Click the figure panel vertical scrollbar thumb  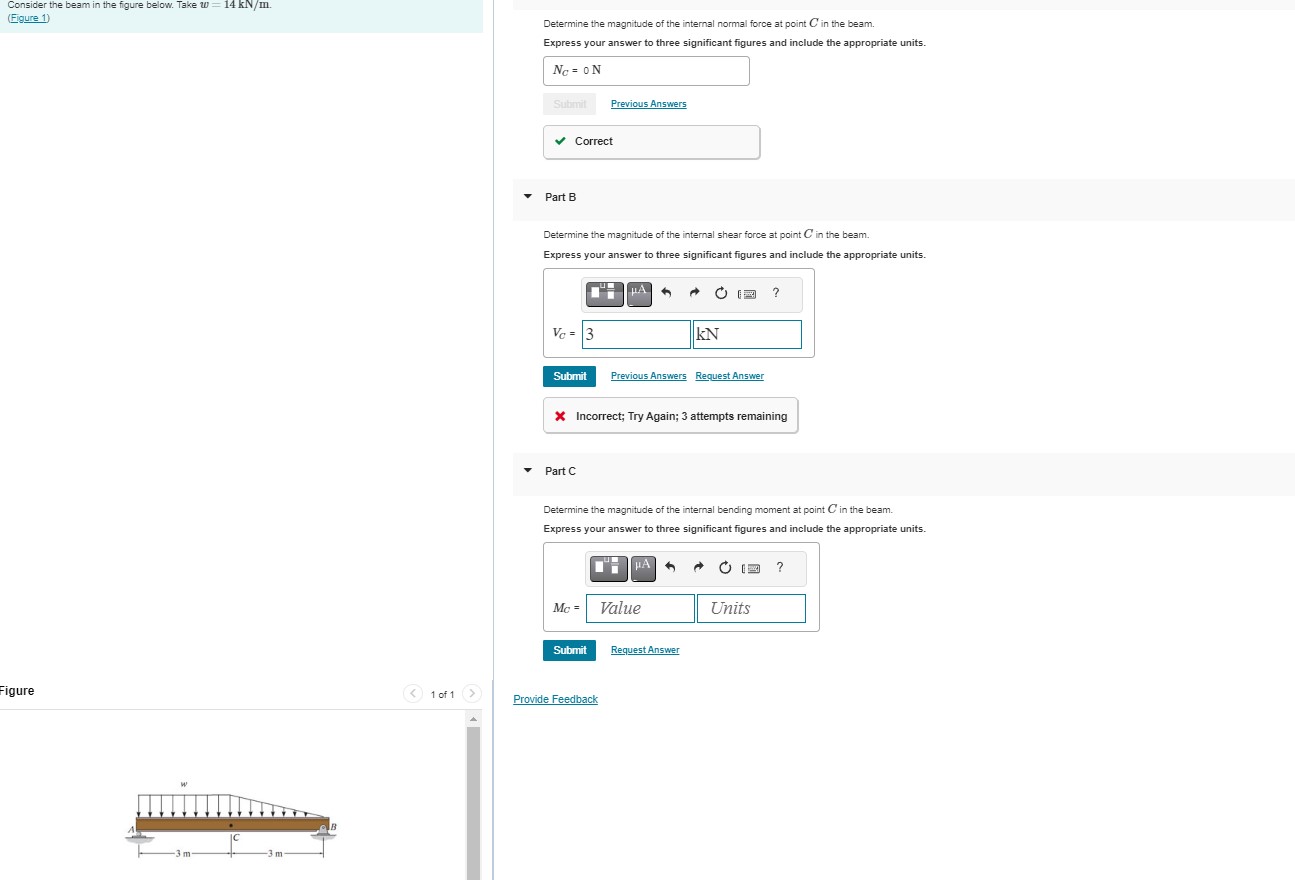point(474,803)
